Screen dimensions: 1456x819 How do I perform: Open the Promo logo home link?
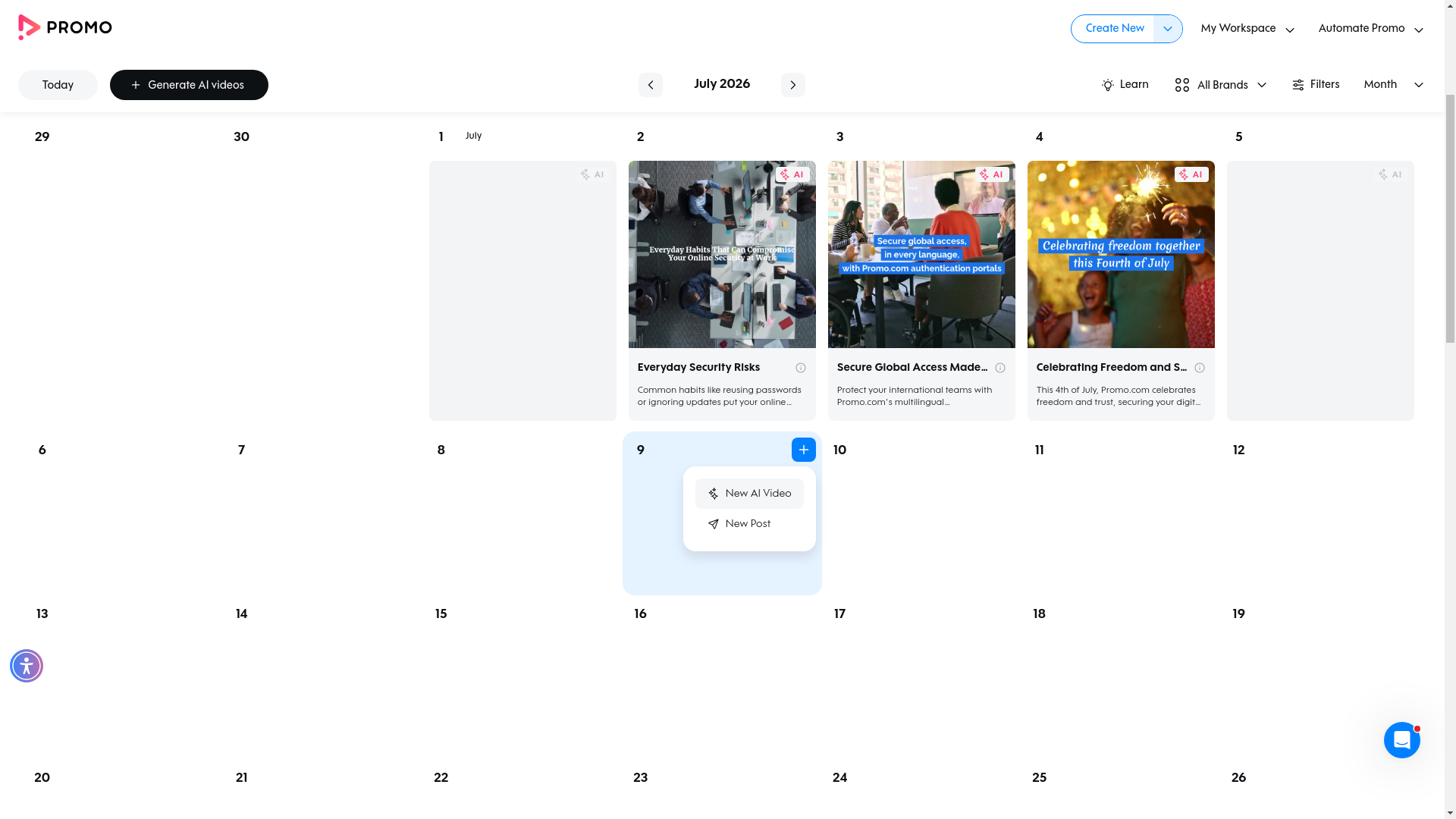pos(65,27)
